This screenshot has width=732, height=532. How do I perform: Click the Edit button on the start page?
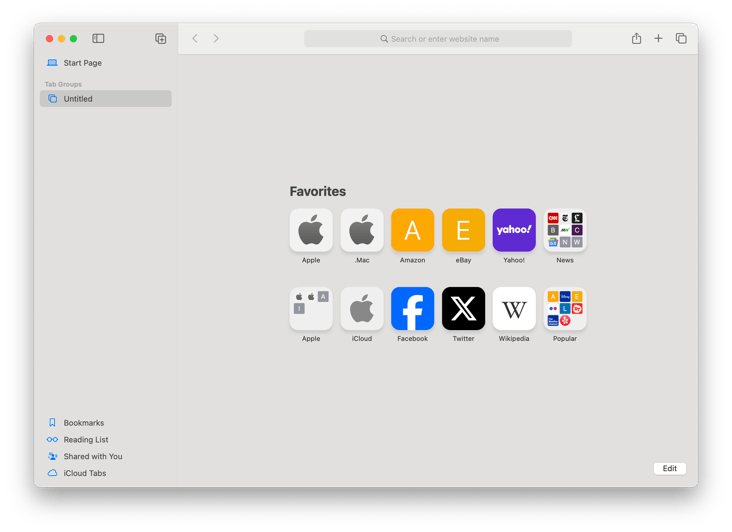point(669,468)
